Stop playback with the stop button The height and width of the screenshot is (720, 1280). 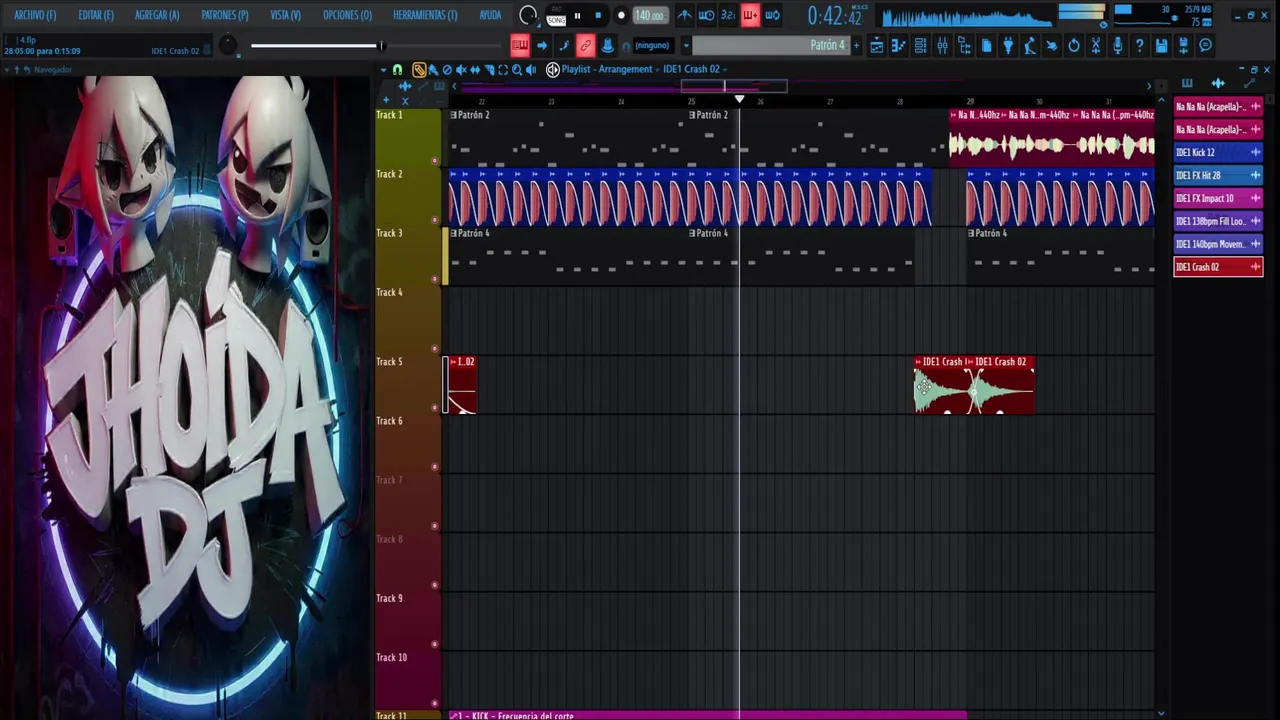tap(598, 15)
